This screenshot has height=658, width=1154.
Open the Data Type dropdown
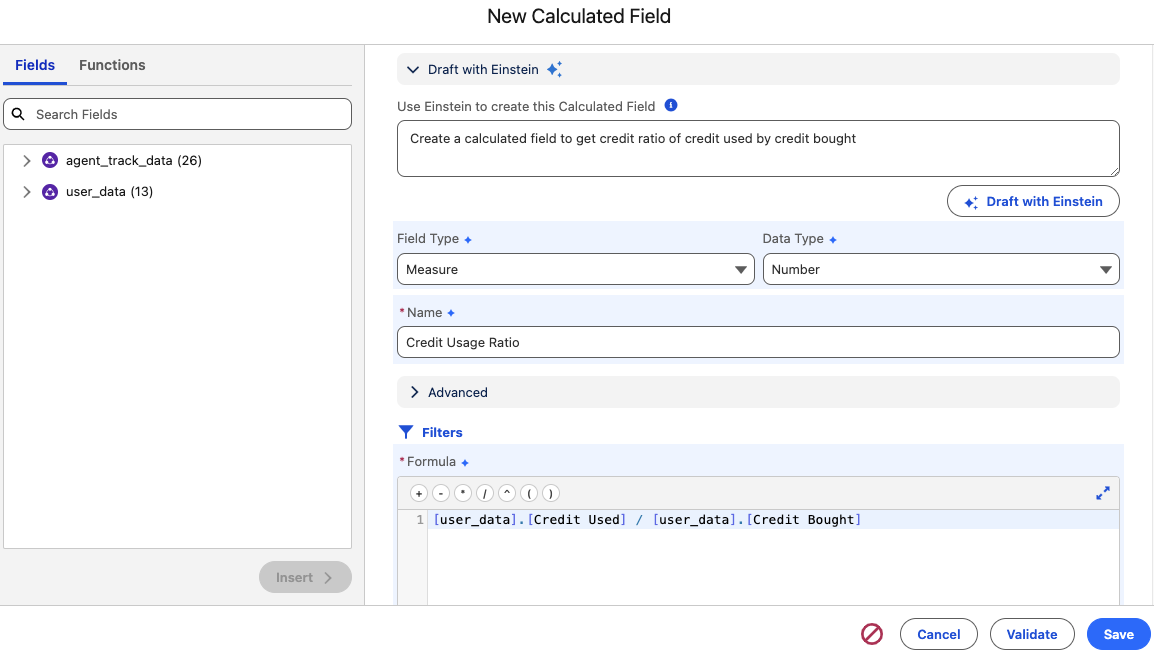click(x=940, y=269)
